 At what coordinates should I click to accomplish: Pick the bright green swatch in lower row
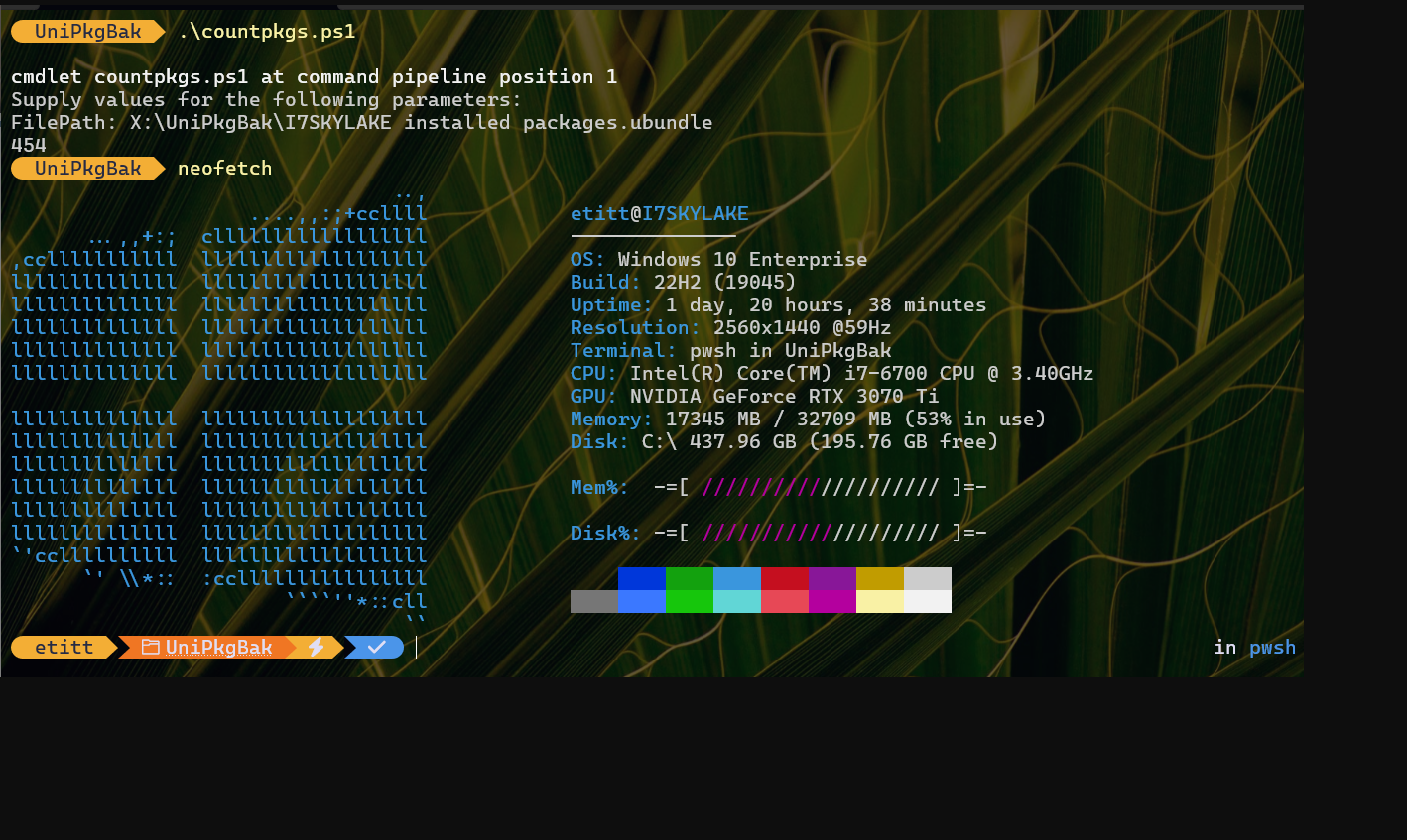pyautogui.click(x=690, y=601)
